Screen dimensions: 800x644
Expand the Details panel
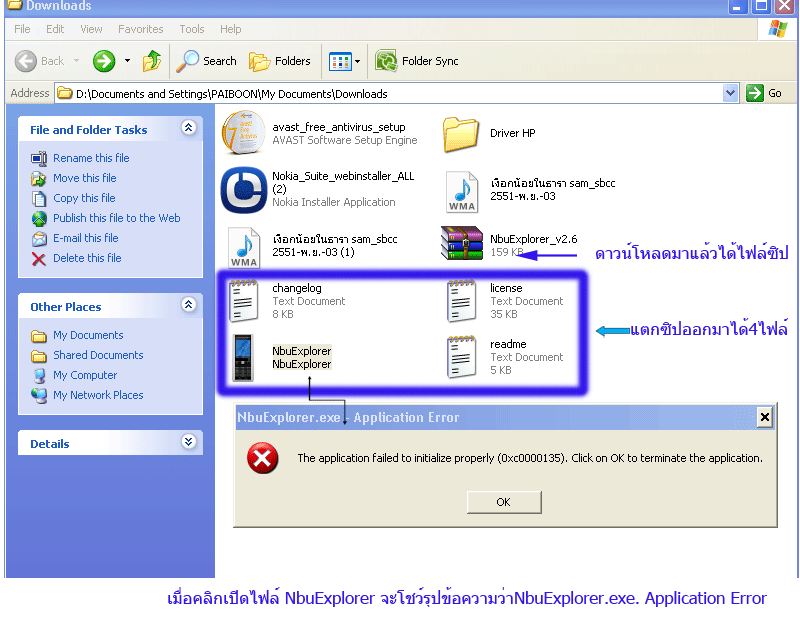click(188, 441)
